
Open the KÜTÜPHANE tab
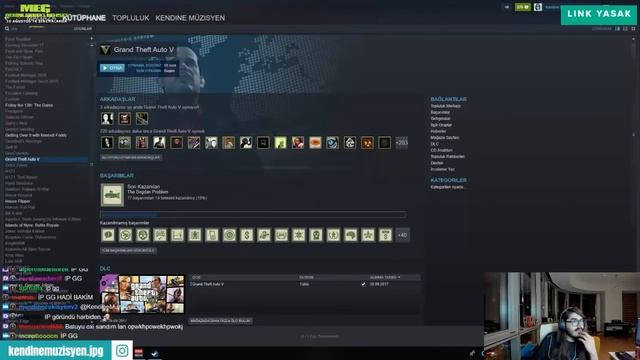pyautogui.click(x=84, y=18)
